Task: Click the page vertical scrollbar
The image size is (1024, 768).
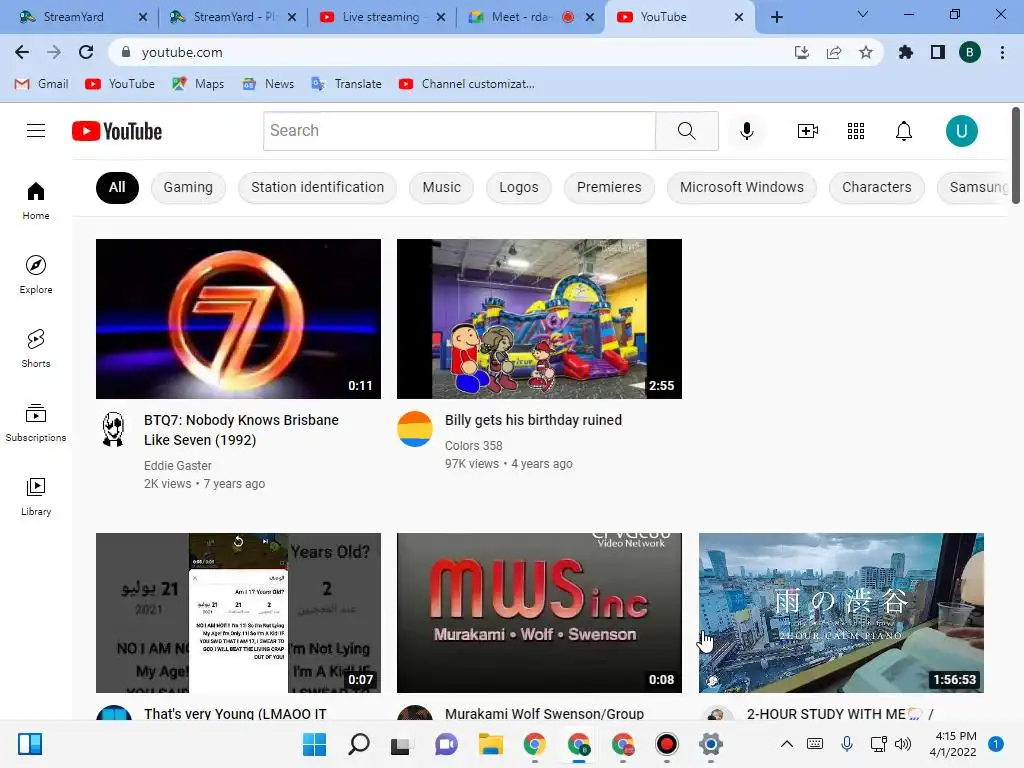Action: point(1016,157)
